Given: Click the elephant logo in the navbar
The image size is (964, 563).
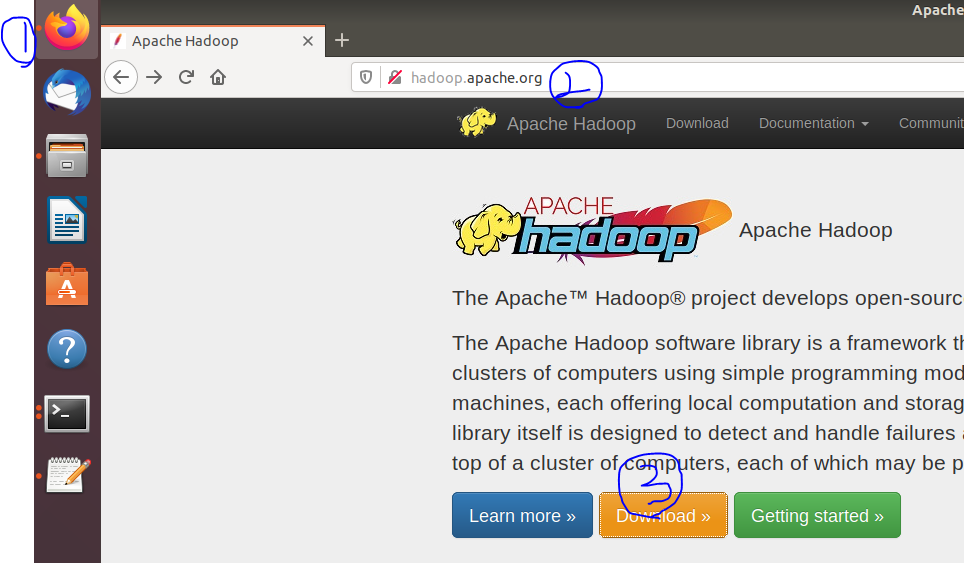Looking at the screenshot, I should coord(477,122).
